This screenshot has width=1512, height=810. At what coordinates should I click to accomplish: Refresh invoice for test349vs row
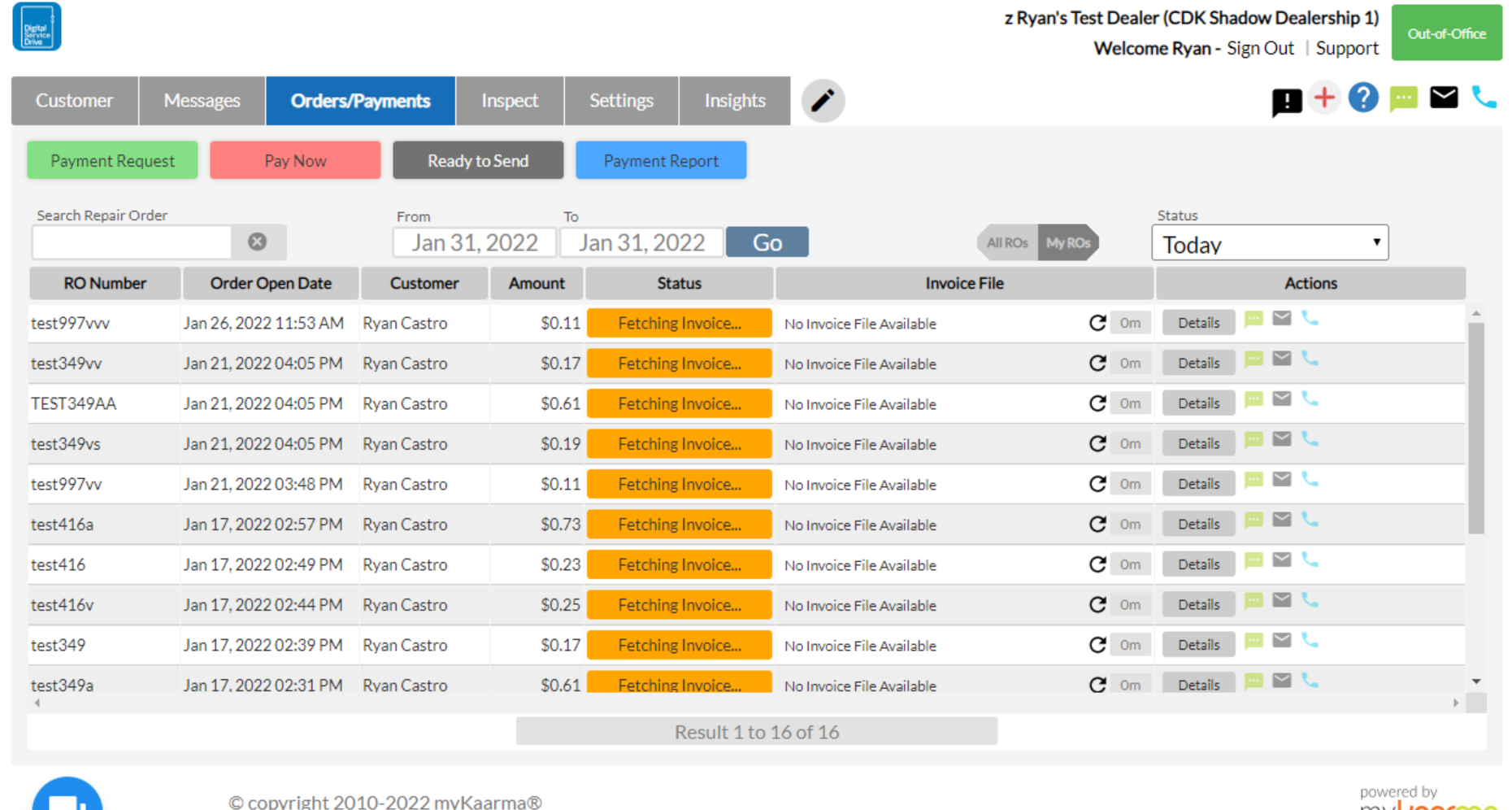(1097, 443)
